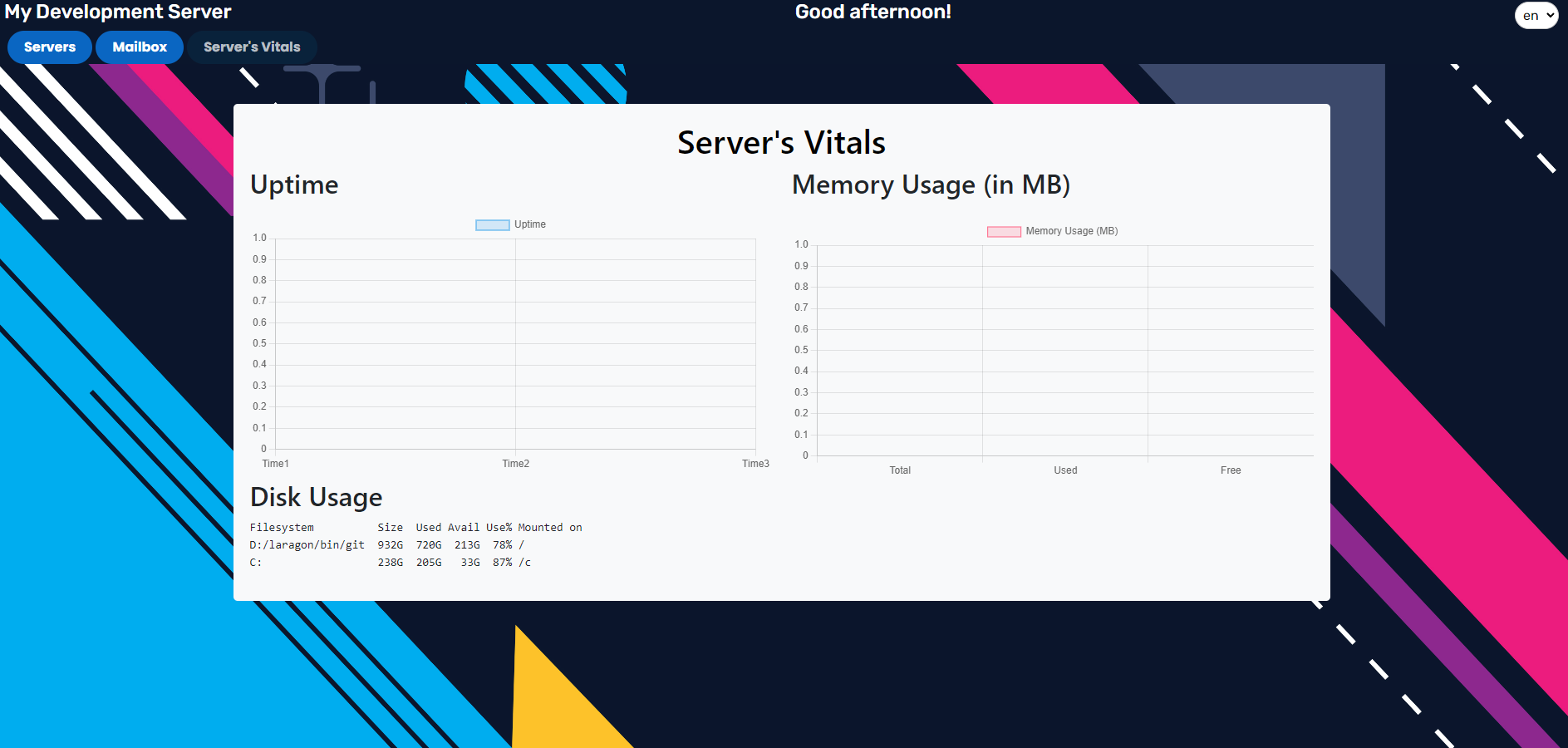Click the 720G used value
Screen dimensions: 1568x748
point(429,545)
